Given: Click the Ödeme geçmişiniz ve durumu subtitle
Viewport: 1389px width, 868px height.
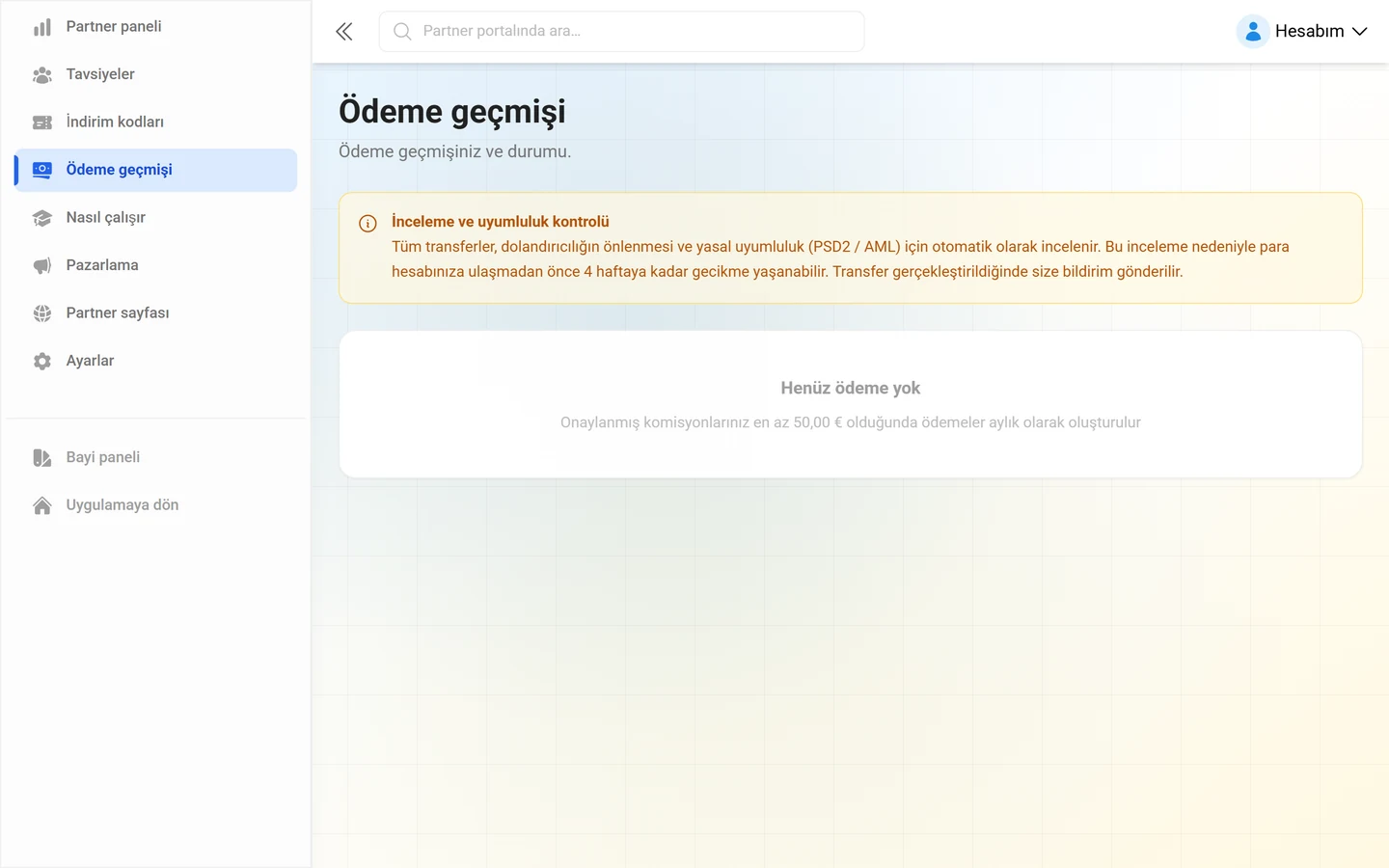Looking at the screenshot, I should pyautogui.click(x=455, y=151).
